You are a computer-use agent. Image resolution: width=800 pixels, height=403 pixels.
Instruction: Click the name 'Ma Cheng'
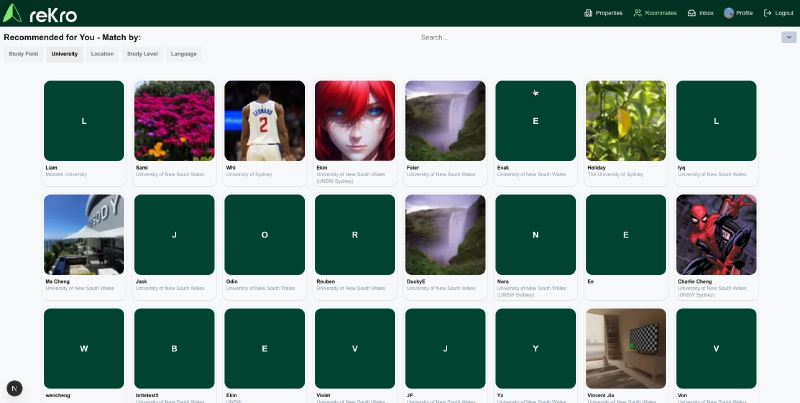58,282
